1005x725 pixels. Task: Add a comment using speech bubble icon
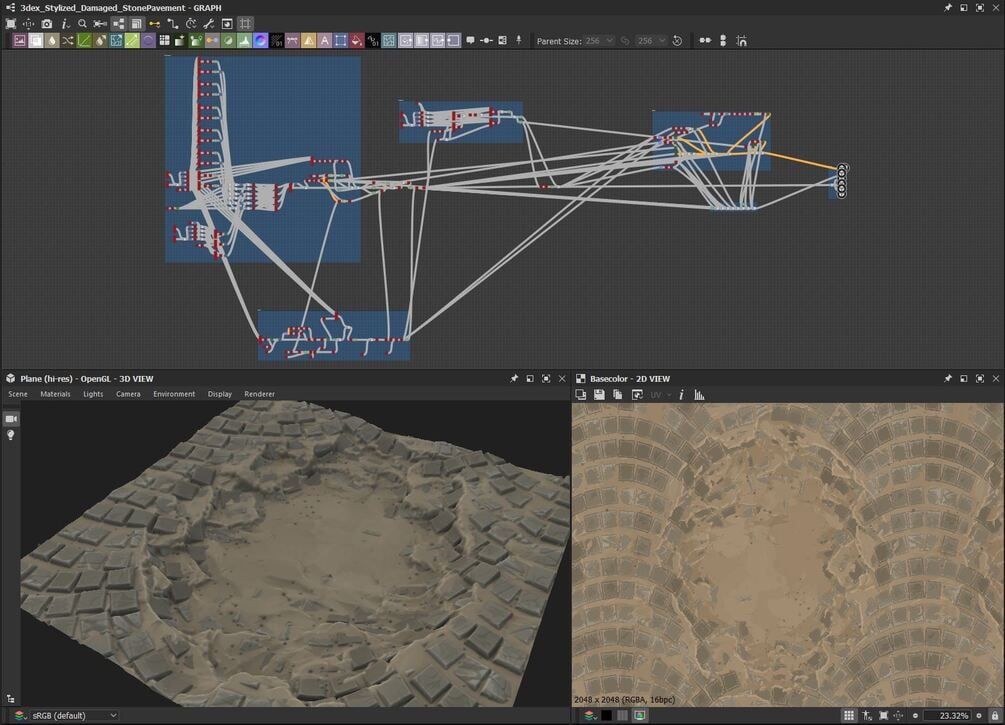click(470, 40)
